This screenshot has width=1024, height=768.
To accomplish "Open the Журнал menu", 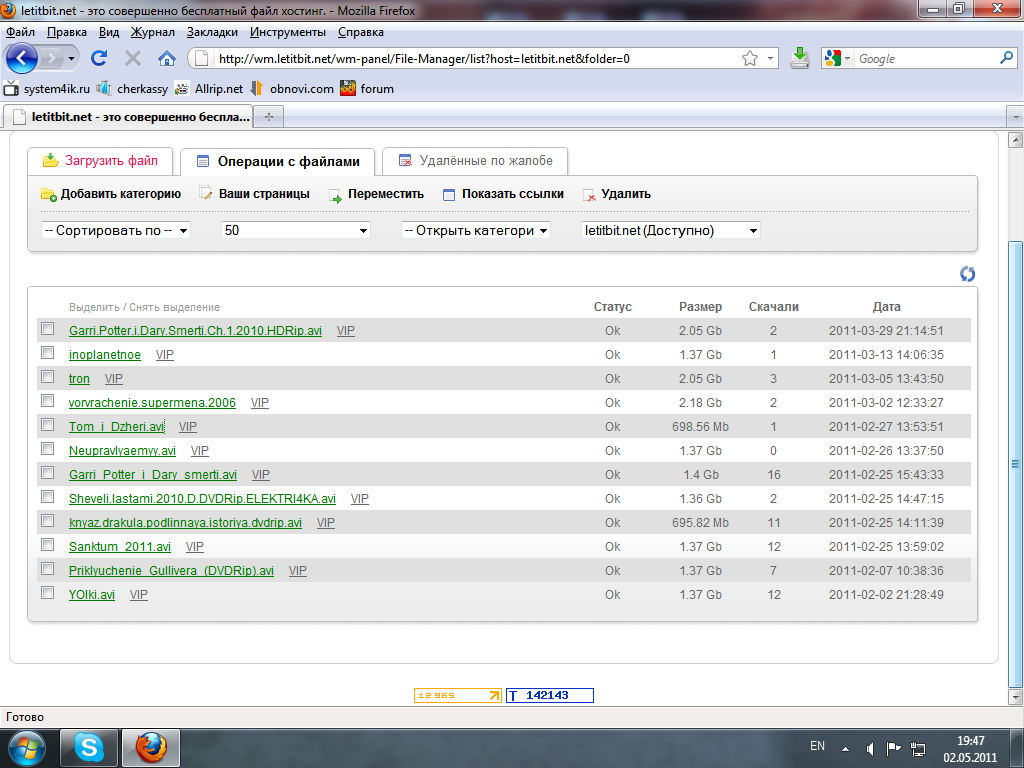I will pyautogui.click(x=152, y=32).
